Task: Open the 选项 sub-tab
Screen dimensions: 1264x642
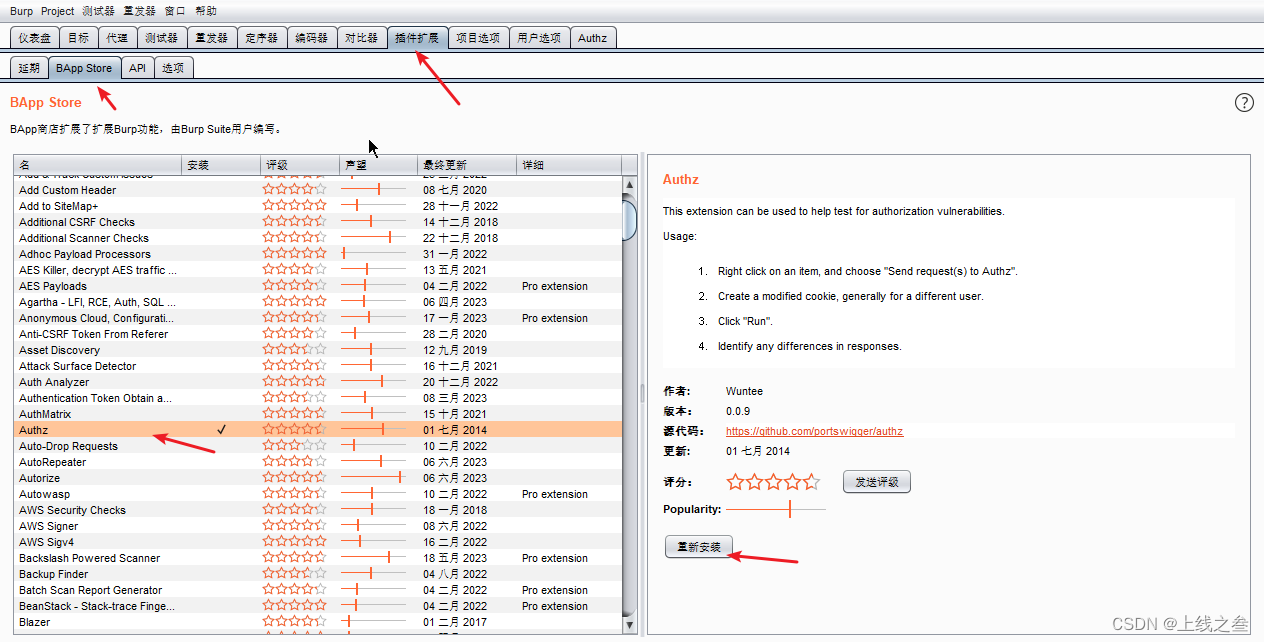Action: coord(174,68)
